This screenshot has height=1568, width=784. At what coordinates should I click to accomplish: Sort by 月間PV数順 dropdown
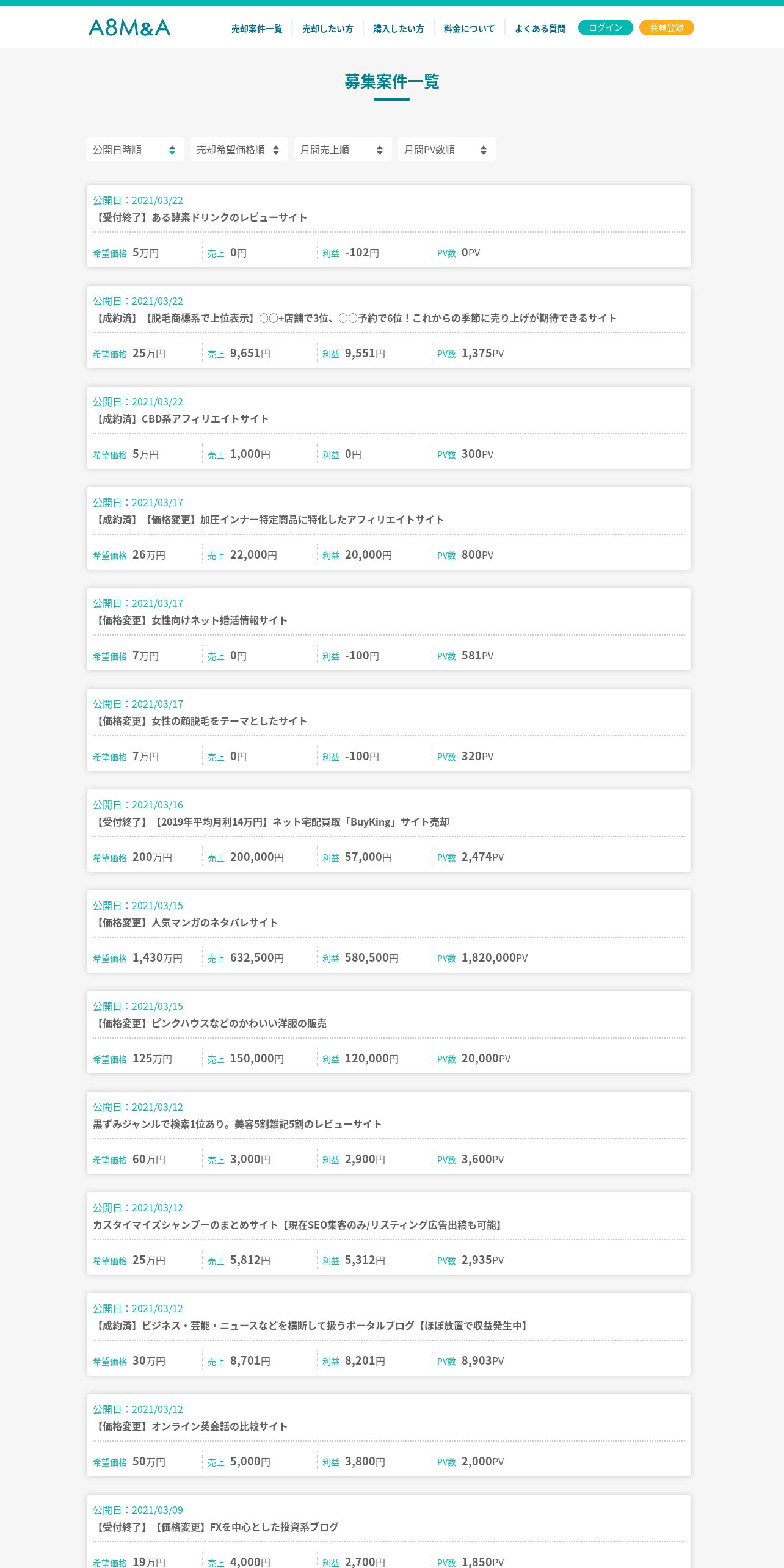click(447, 150)
